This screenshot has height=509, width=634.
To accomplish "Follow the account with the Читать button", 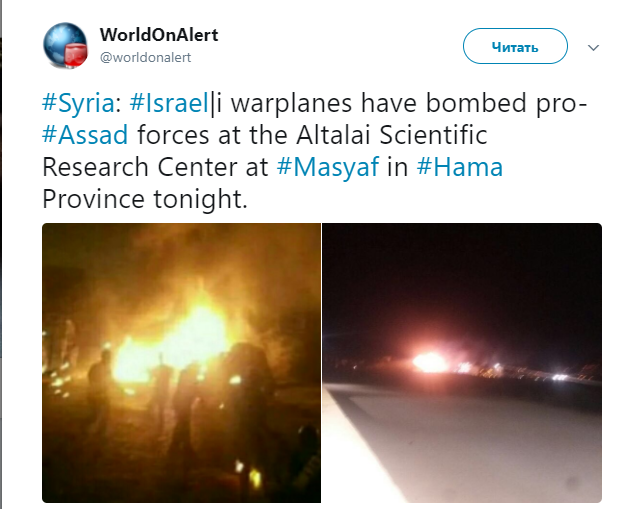I will click(515, 46).
